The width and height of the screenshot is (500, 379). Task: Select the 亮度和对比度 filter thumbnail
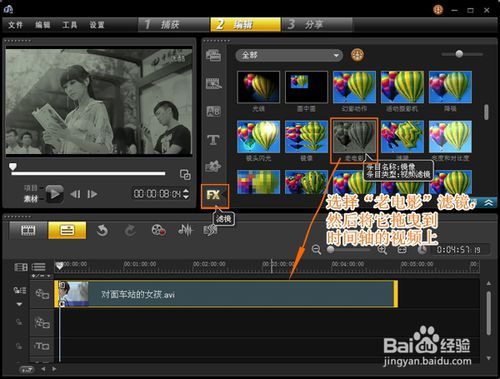point(450,136)
